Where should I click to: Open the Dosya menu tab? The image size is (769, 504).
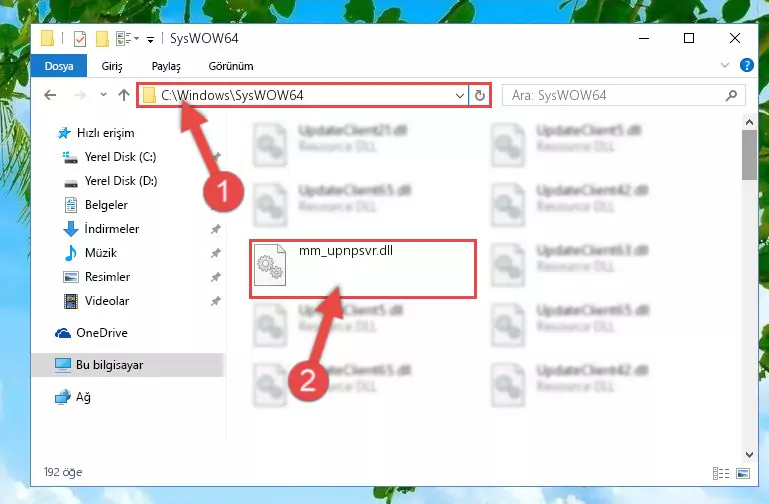pyautogui.click(x=59, y=66)
